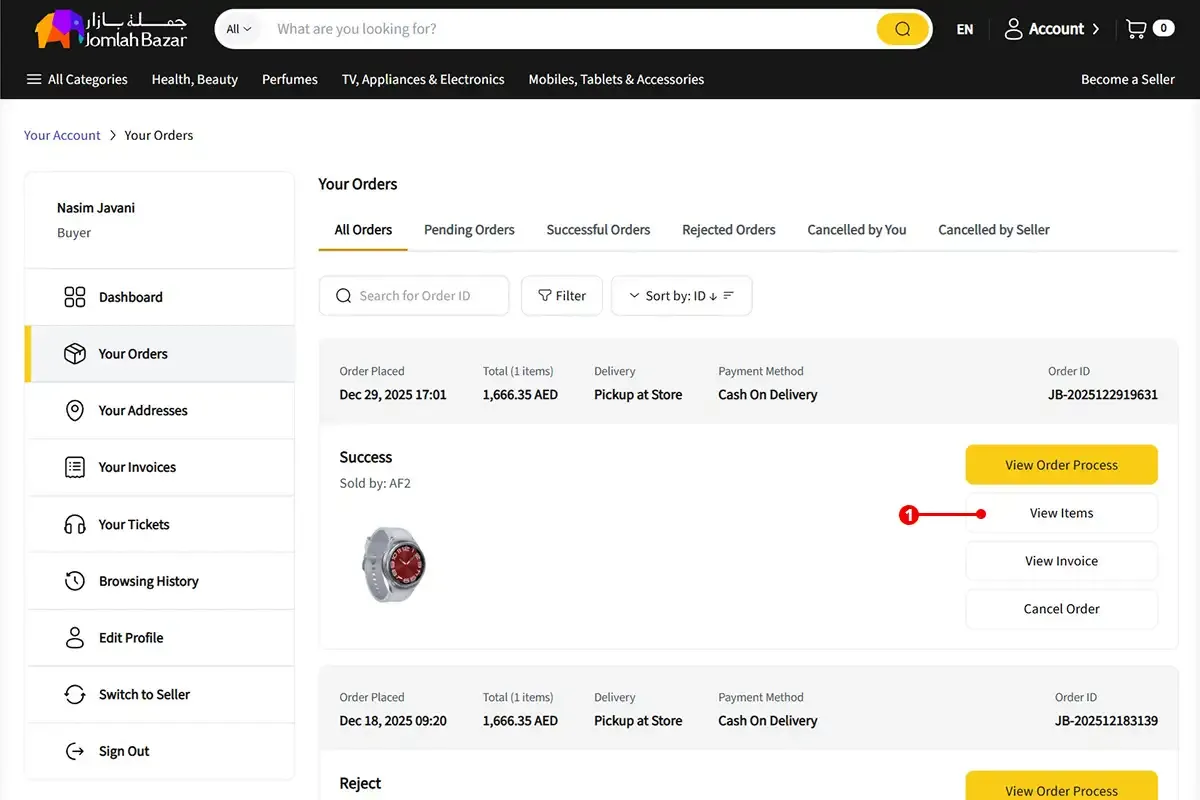
Task: Click the yellow search magnifier button
Action: (902, 29)
